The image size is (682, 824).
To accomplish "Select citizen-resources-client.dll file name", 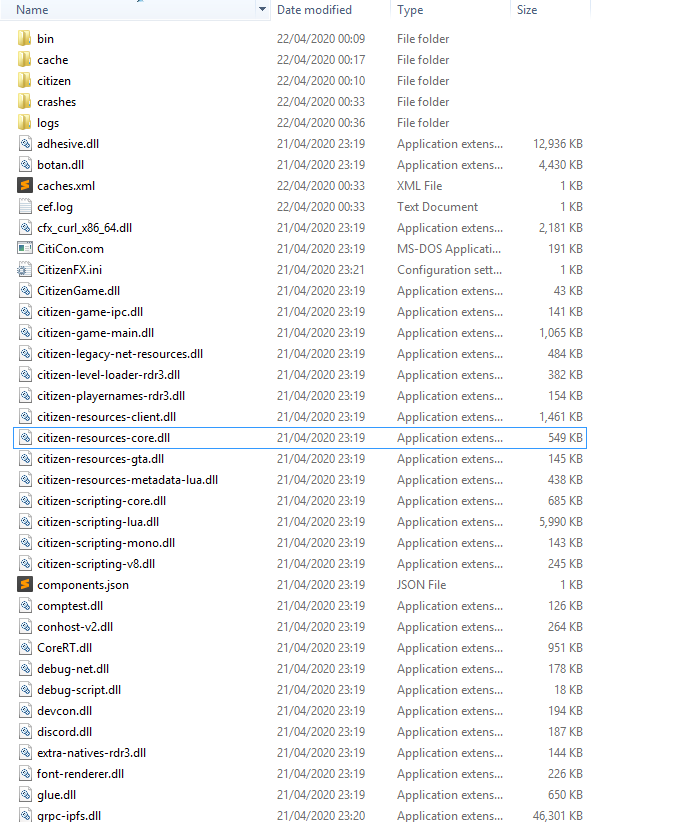I will (106, 417).
